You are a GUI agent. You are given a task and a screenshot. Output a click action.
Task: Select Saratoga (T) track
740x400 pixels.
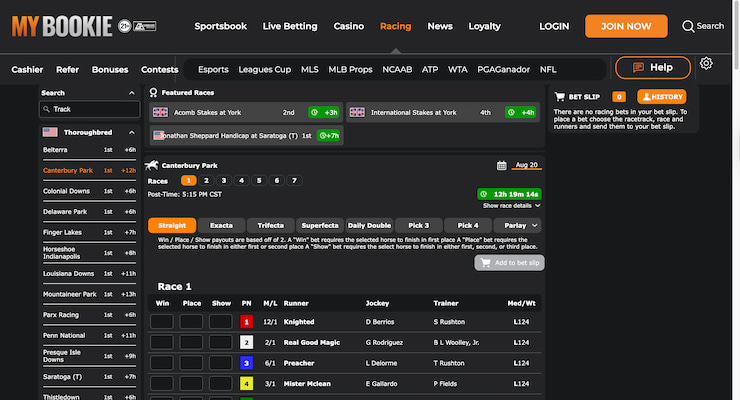[89, 377]
